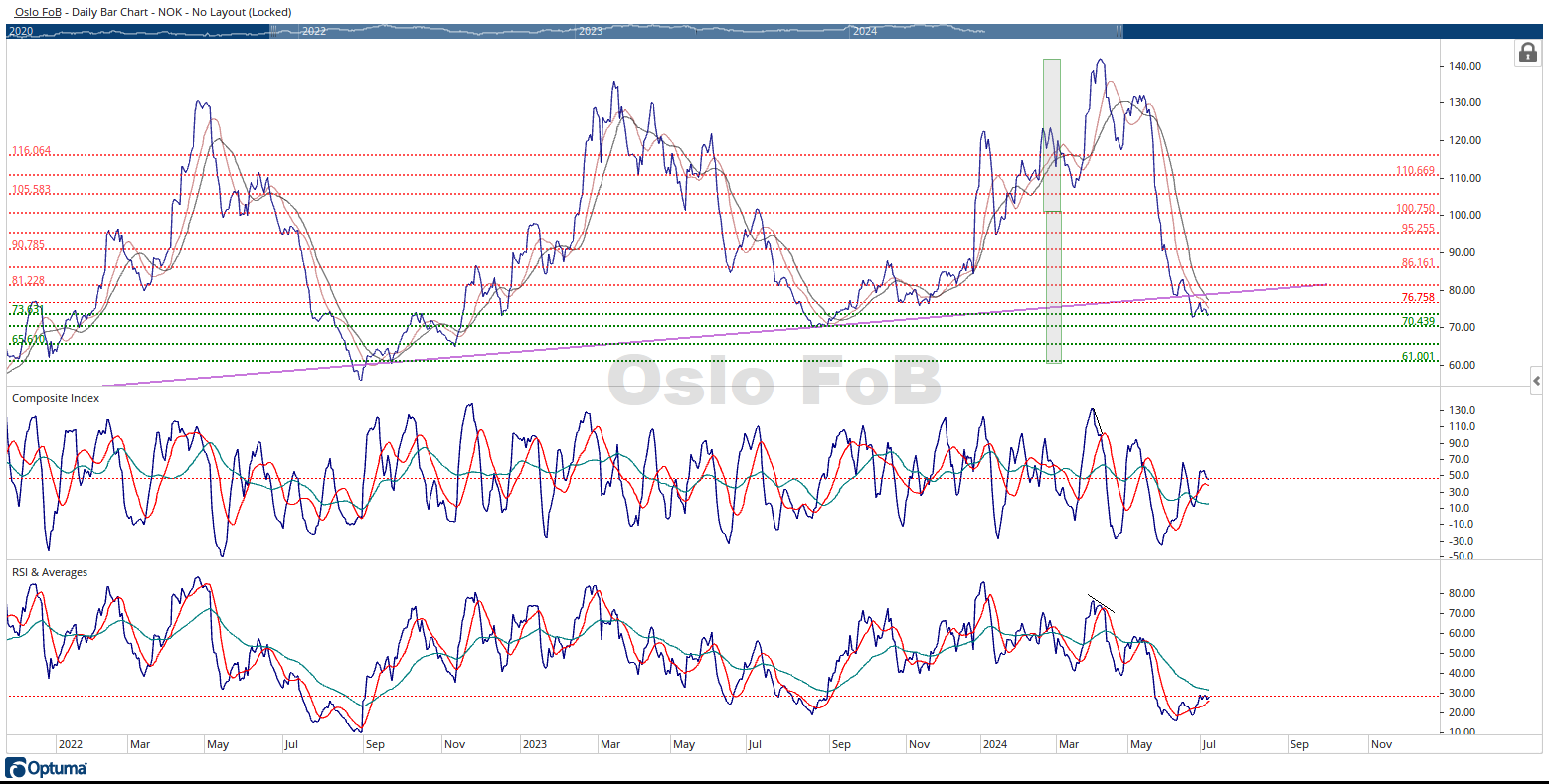Screen dimensions: 1549x784
Task: Select the 105.583 level label
Action: [x=31, y=190]
